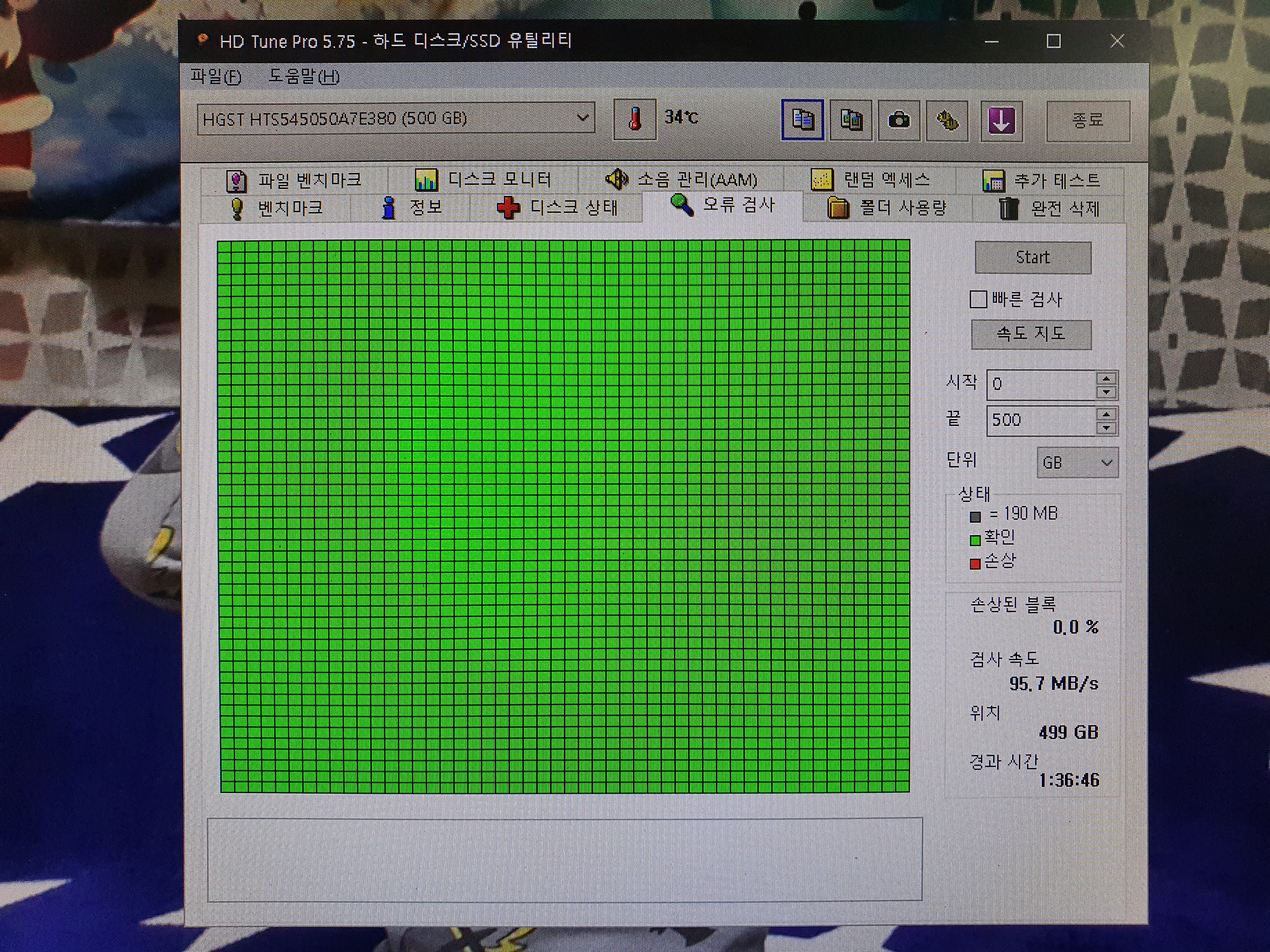This screenshot has height=952, width=1270.
Task: Click the 95.7 MB/s scan speed value
Action: click(1054, 683)
